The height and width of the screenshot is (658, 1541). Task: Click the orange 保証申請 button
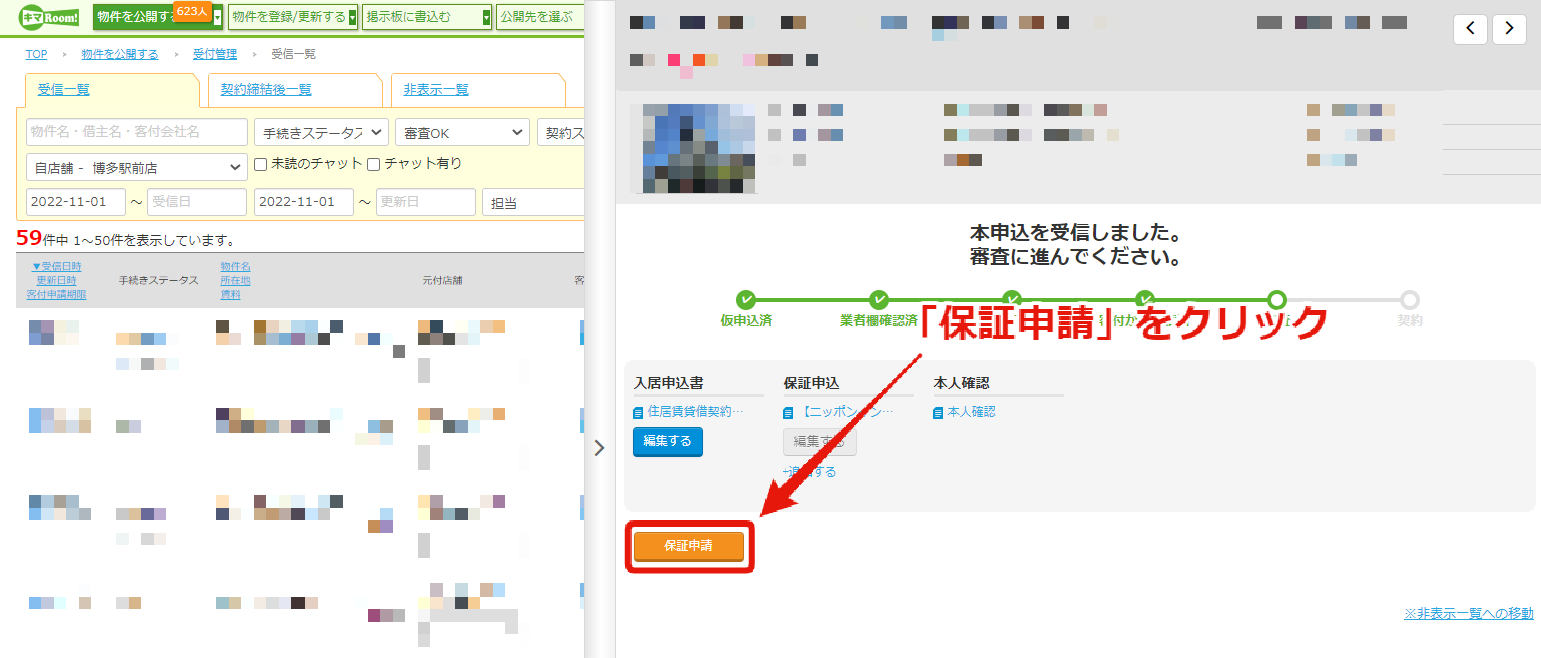pyautogui.click(x=689, y=546)
